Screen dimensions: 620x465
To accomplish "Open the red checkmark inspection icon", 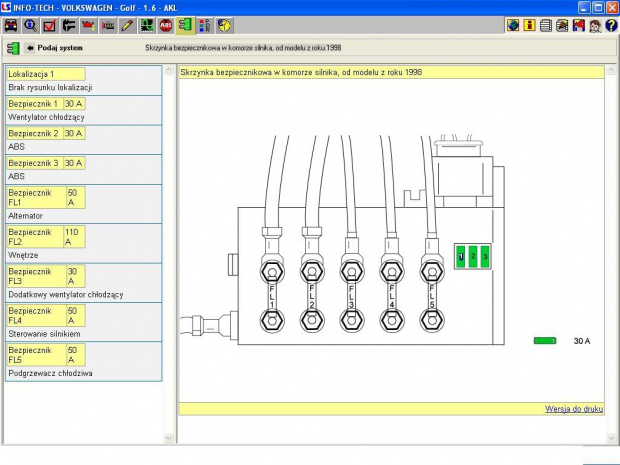I will pos(50,26).
